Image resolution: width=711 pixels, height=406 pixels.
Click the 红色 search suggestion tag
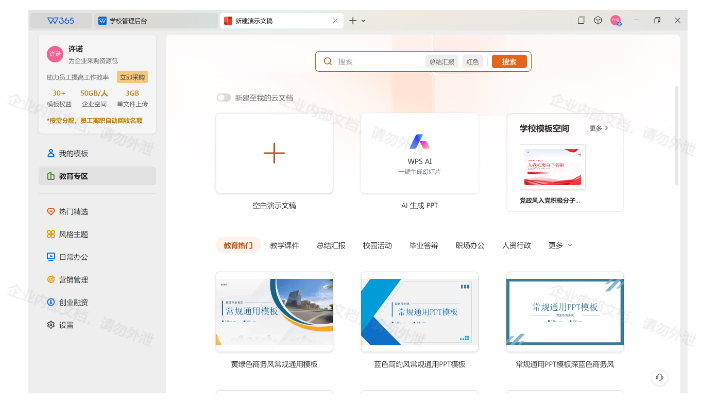click(473, 62)
